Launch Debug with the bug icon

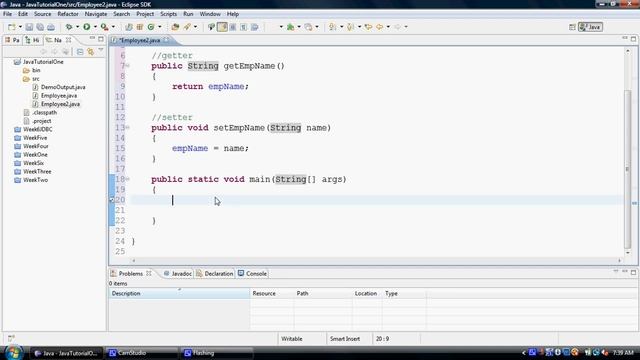(x=69, y=27)
